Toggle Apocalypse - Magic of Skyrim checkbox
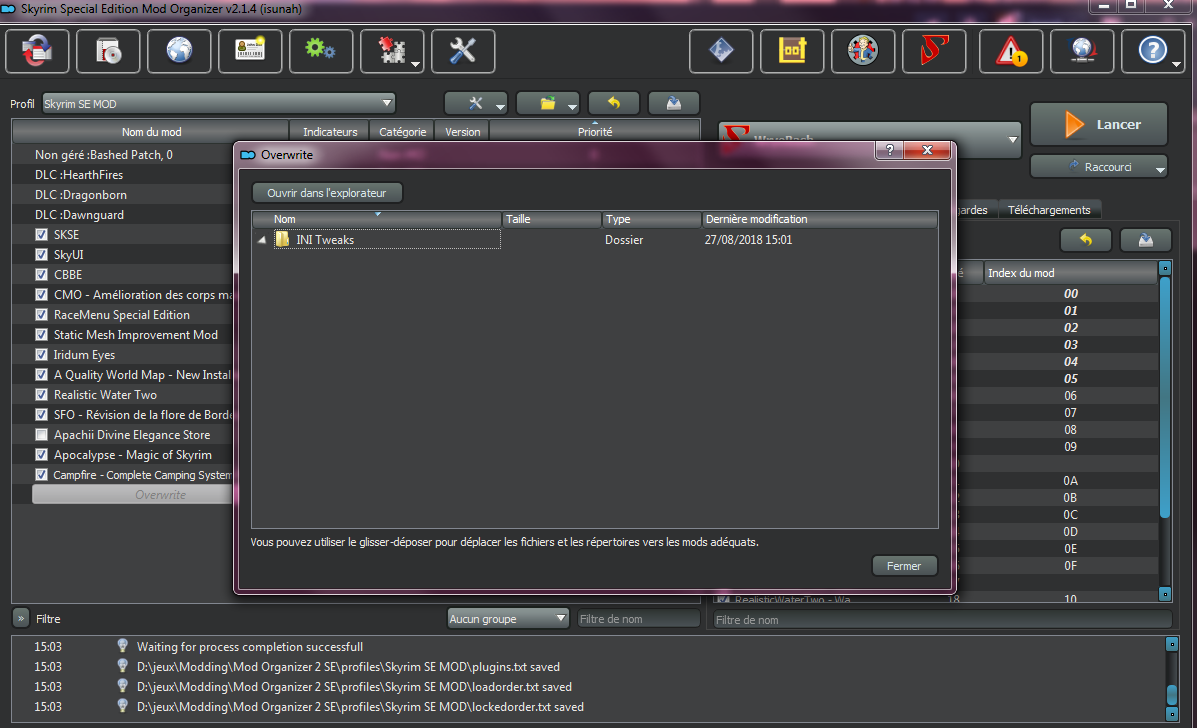Viewport: 1197px width, 728px height. [x=41, y=454]
